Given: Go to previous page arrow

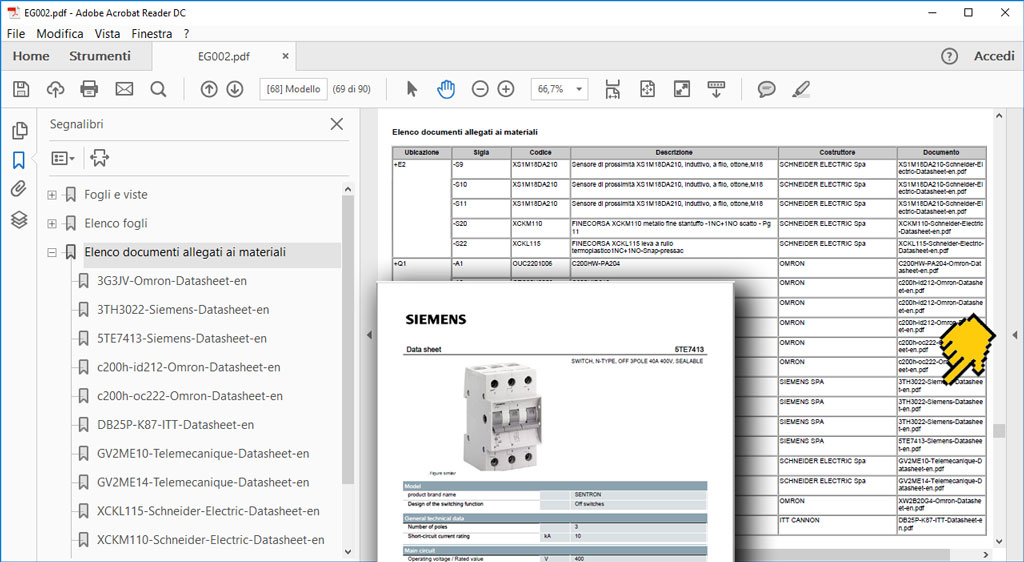Looking at the screenshot, I should tap(209, 89).
